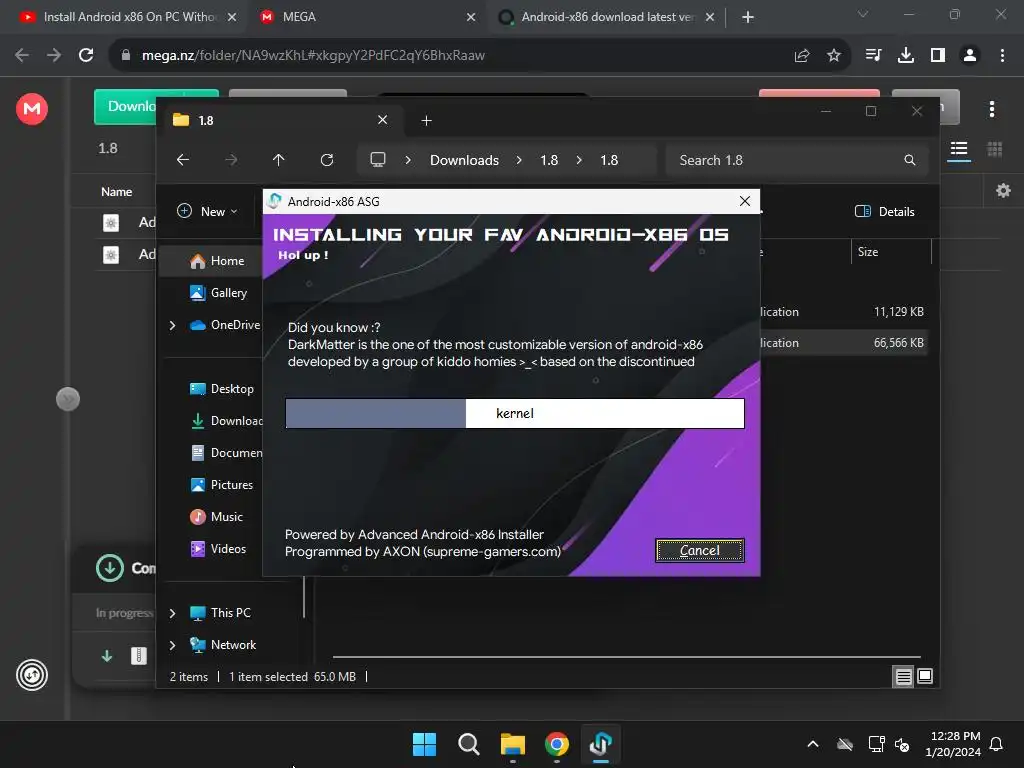Open the Android-x86 installer taskbar icon
The height and width of the screenshot is (768, 1024).
tap(600, 744)
